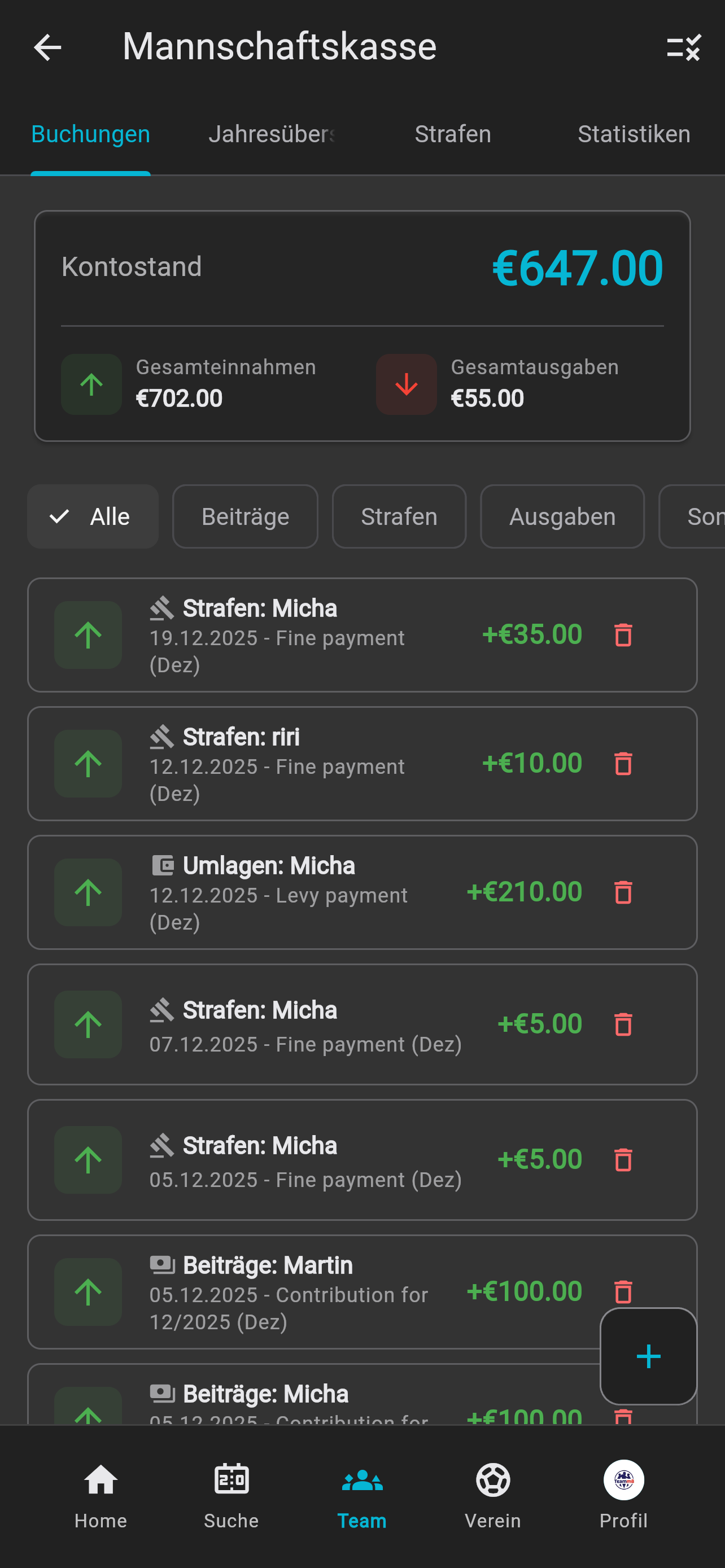The width and height of the screenshot is (725, 1568).
Task: Open the Statistiken tab
Action: coord(634,134)
